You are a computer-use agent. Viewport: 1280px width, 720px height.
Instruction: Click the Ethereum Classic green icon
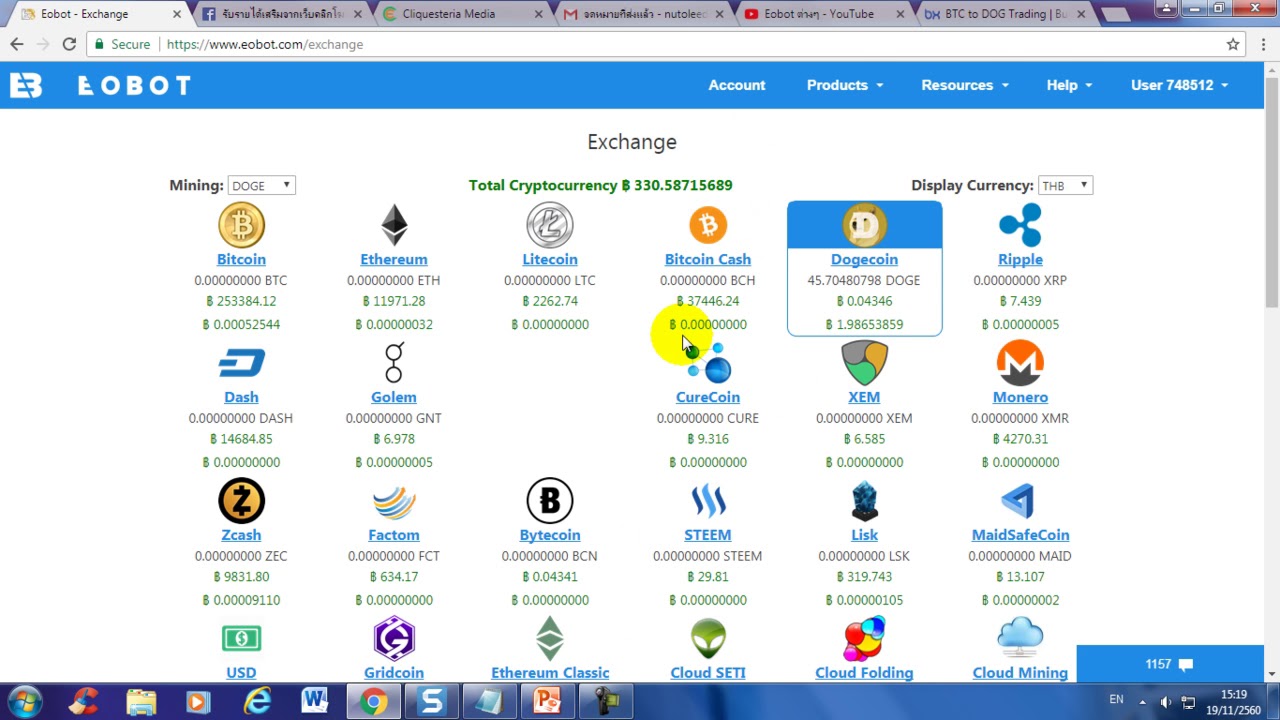550,639
